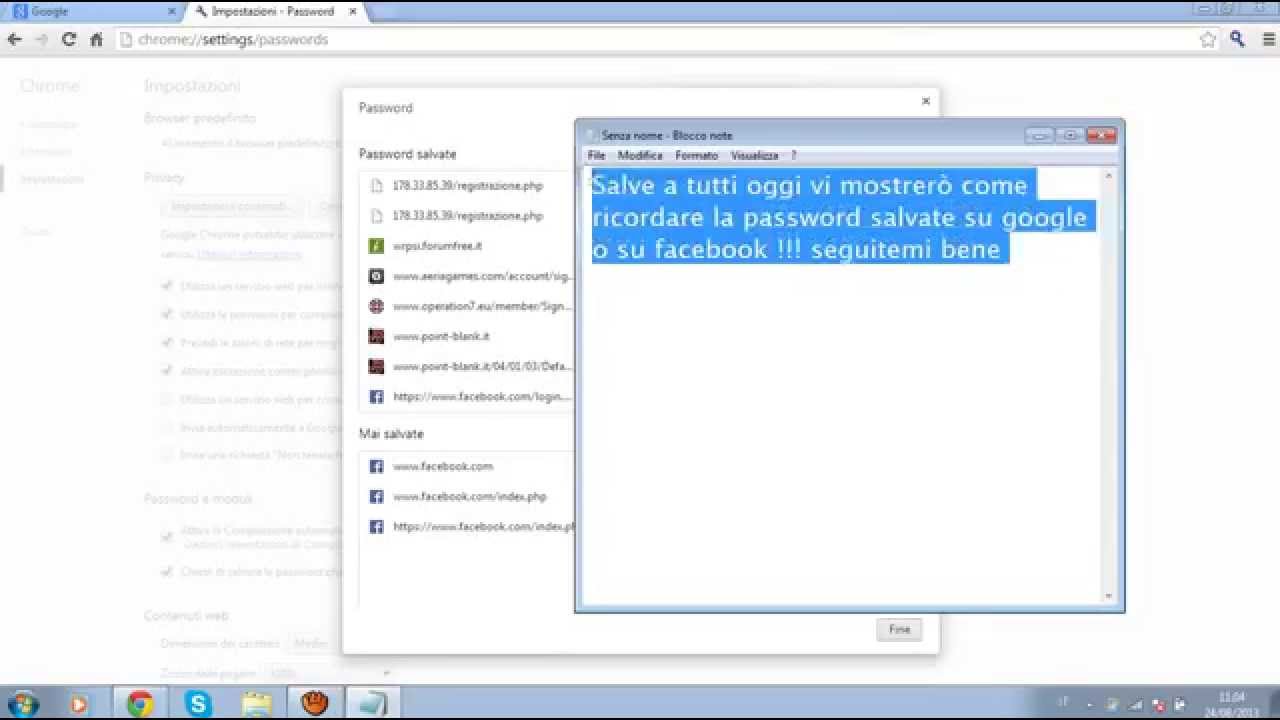Enable 'Utilizza un servizio web per corre...' checkbox
This screenshot has height=720, width=1280.
pos(167,399)
